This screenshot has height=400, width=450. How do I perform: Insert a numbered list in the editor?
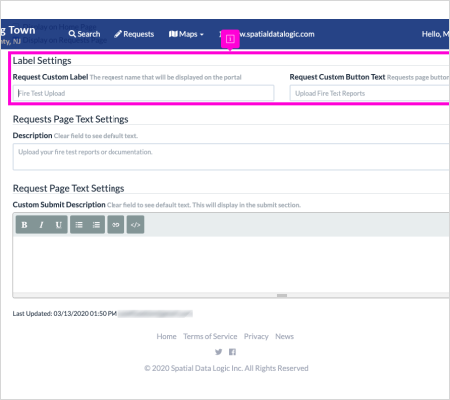click(x=96, y=225)
